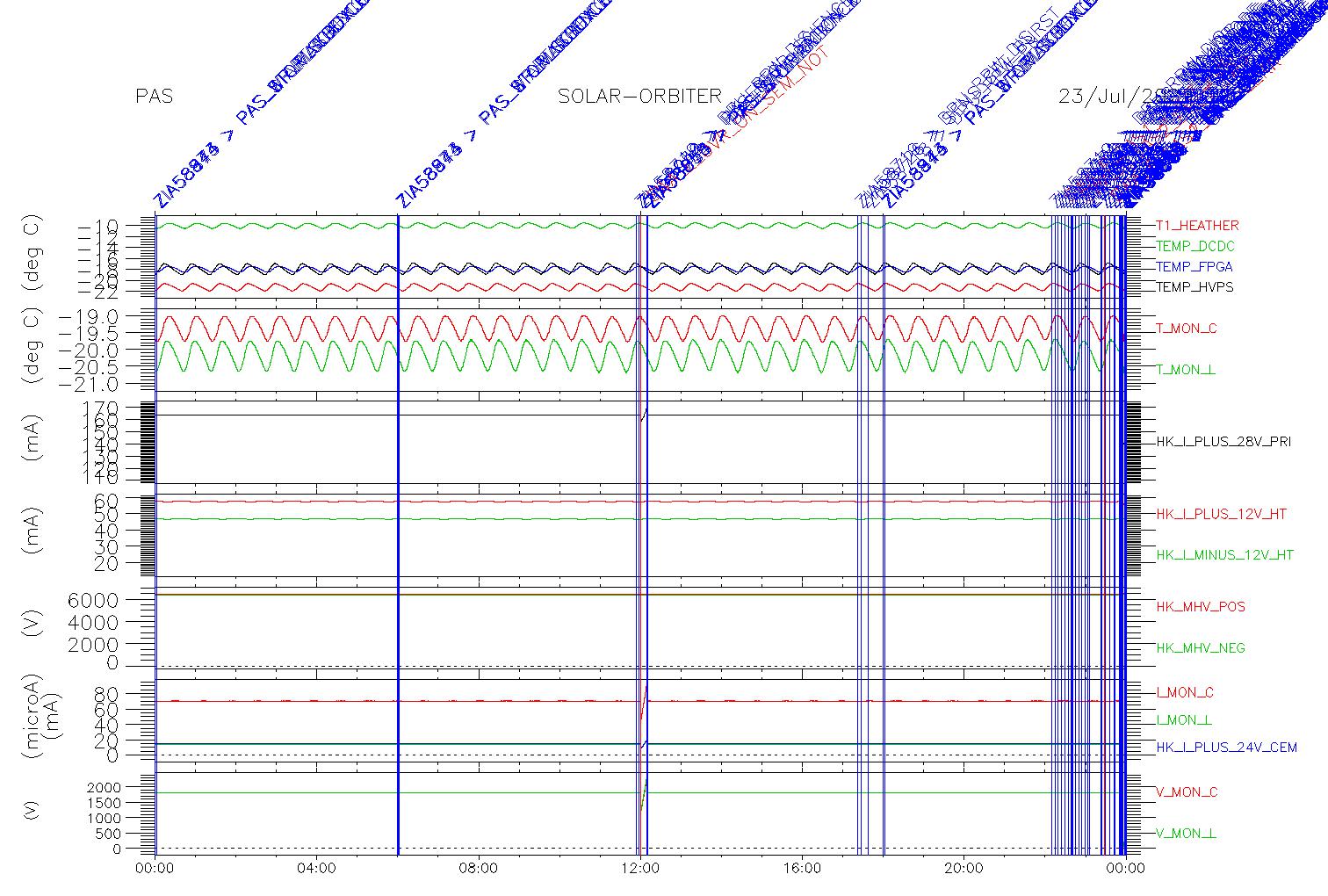Click the leftmost 00:00 time axis label
The height and width of the screenshot is (896, 1328).
pyautogui.click(x=155, y=869)
